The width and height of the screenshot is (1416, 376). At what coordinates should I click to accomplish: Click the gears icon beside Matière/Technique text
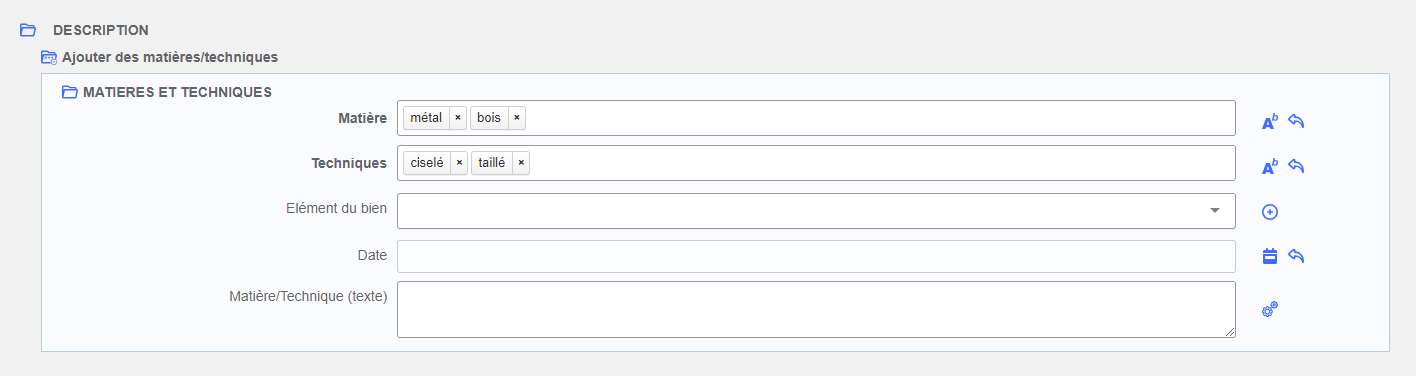click(1270, 310)
